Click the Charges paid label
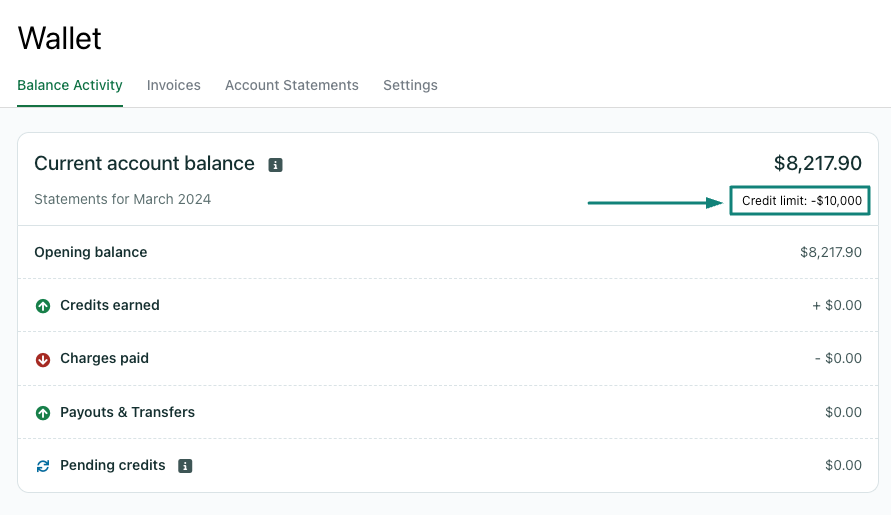Image resolution: width=891 pixels, height=515 pixels. pyautogui.click(x=104, y=358)
